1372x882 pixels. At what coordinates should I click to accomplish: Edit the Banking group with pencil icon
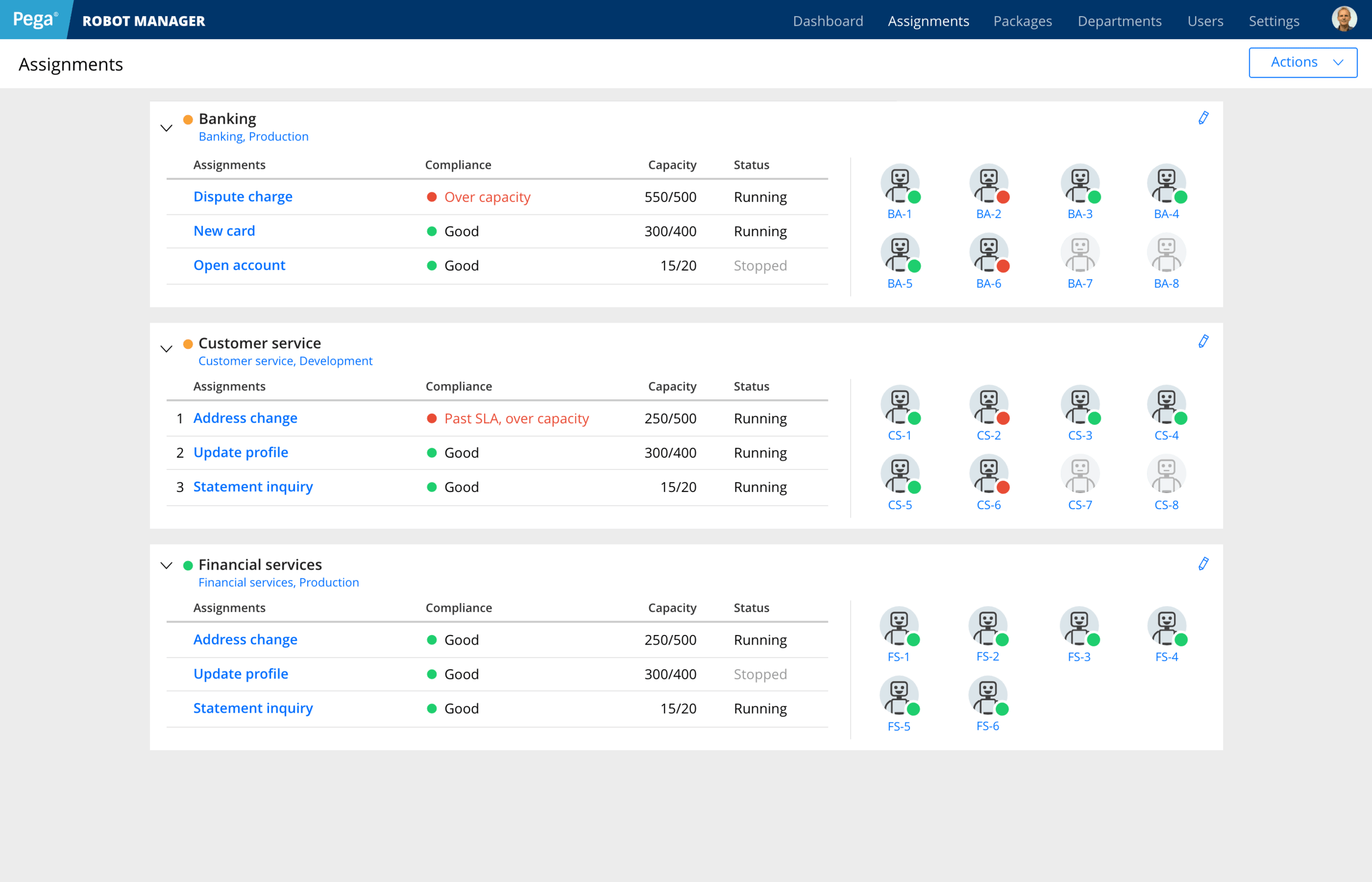1203,118
